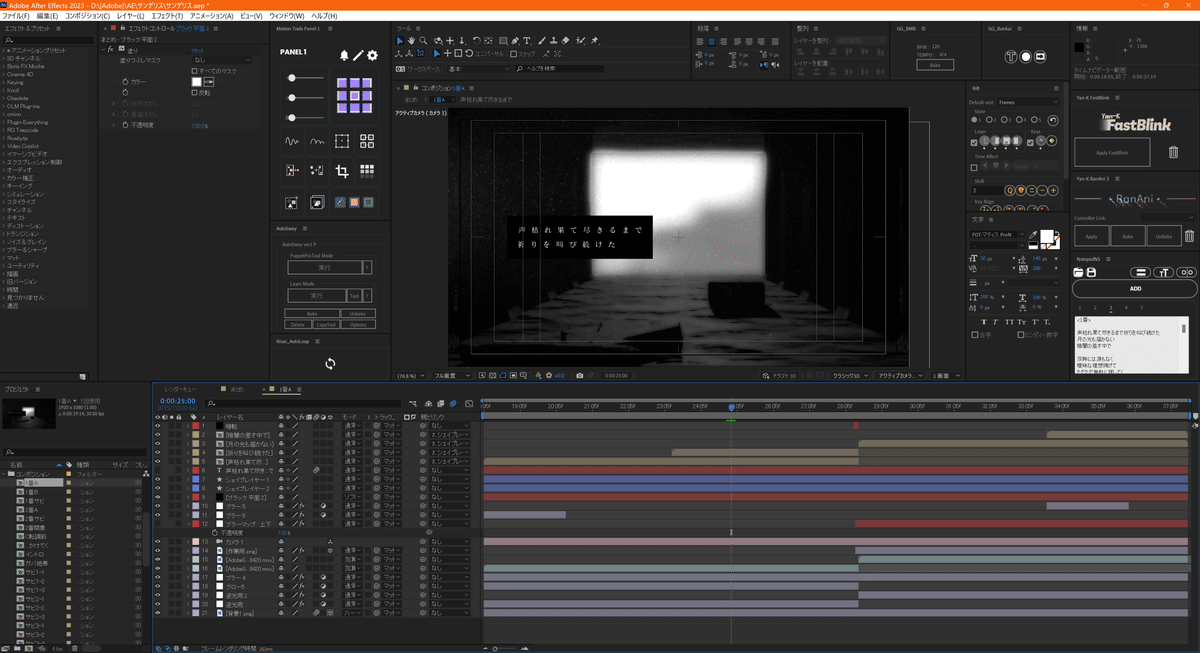
Task: Open the コンポジション(C) menu
Action: coord(87,17)
